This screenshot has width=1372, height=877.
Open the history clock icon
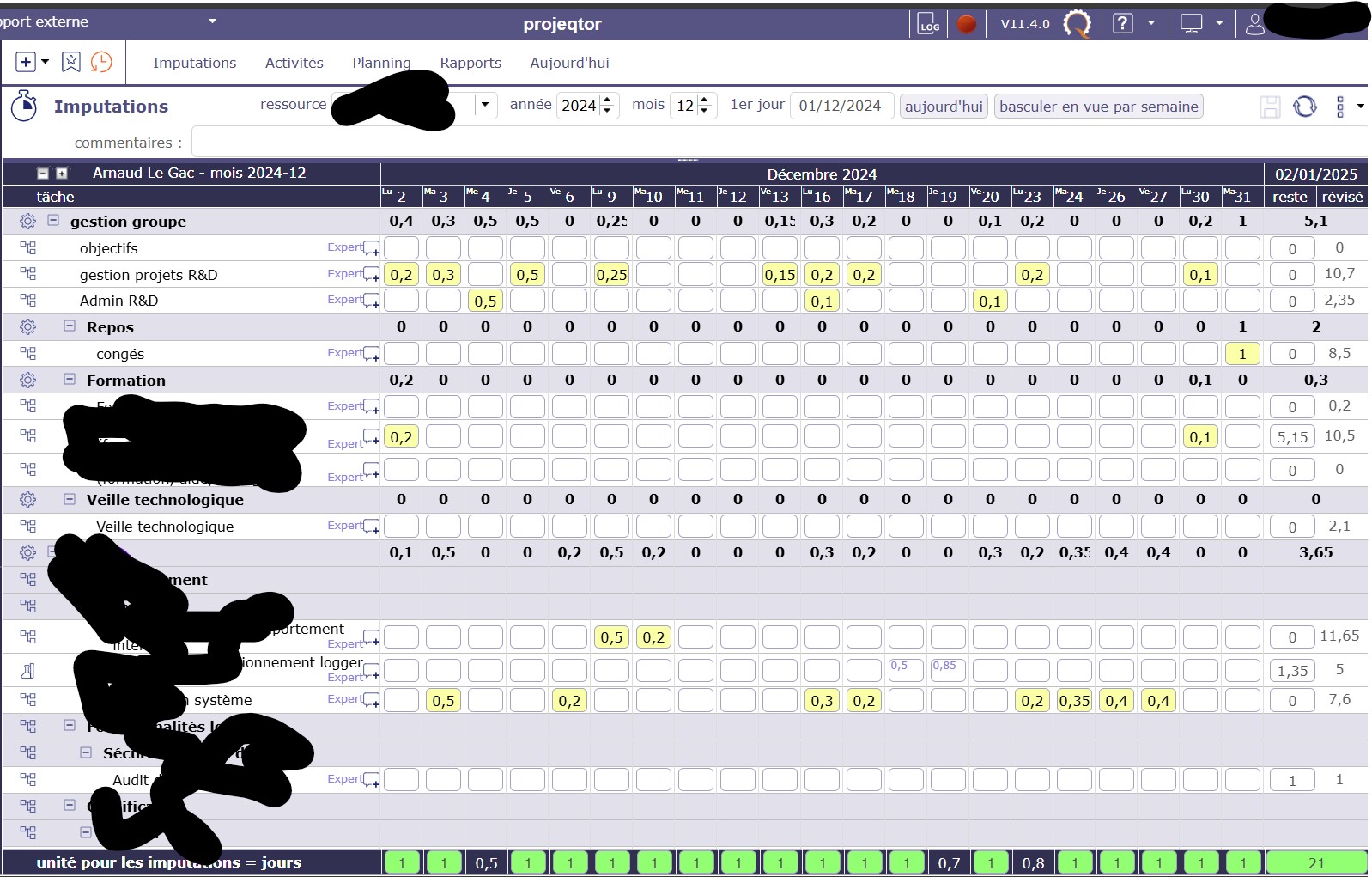101,62
